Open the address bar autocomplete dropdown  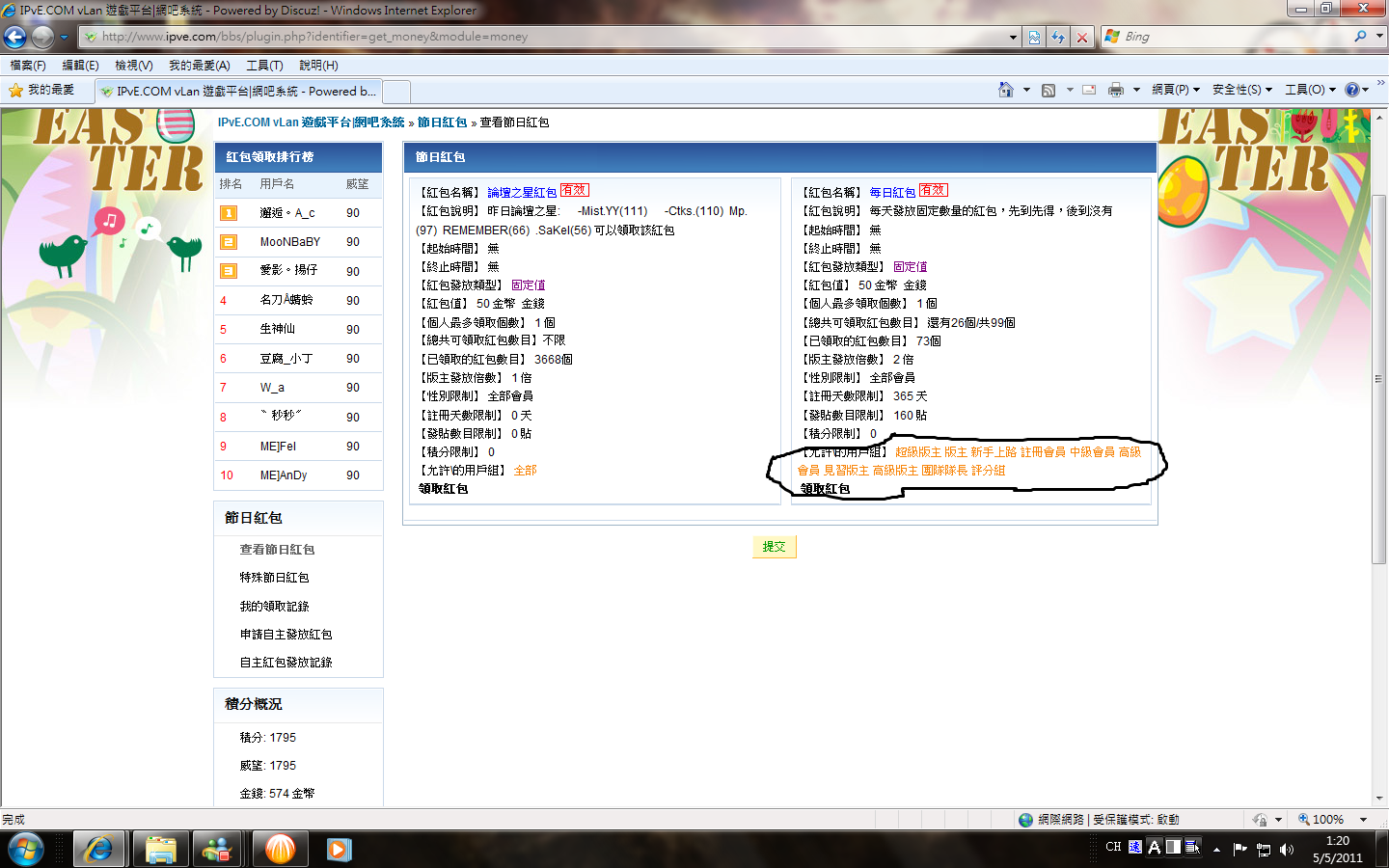click(1013, 37)
